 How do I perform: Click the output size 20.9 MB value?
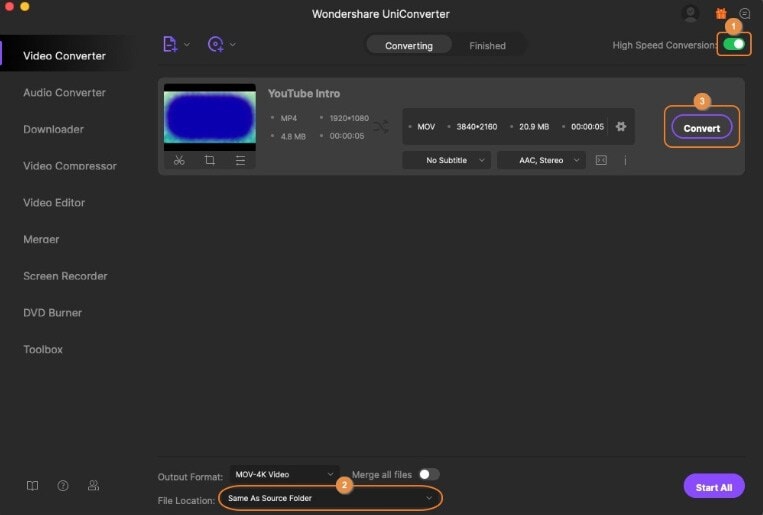point(534,127)
